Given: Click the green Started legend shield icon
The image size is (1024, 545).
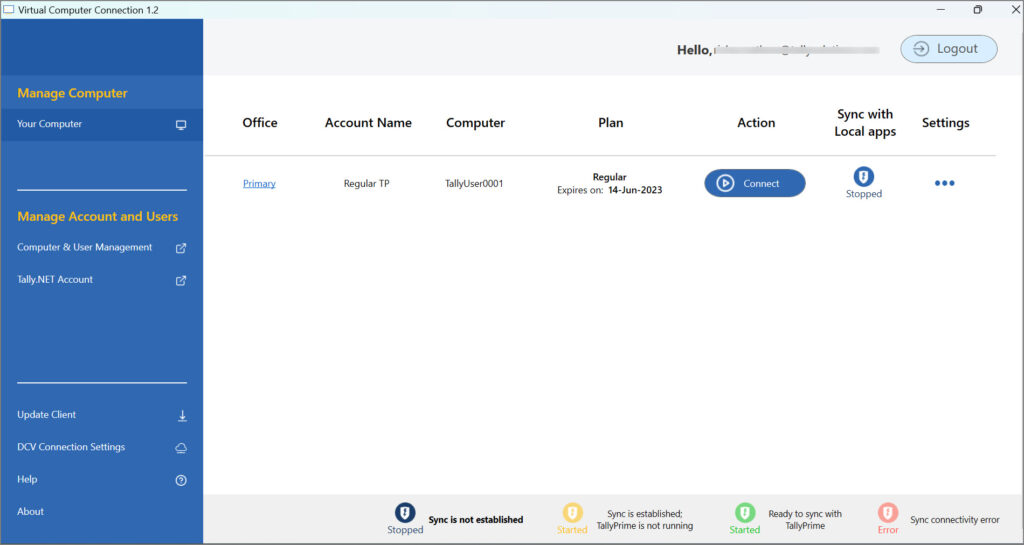Looking at the screenshot, I should coord(744,512).
